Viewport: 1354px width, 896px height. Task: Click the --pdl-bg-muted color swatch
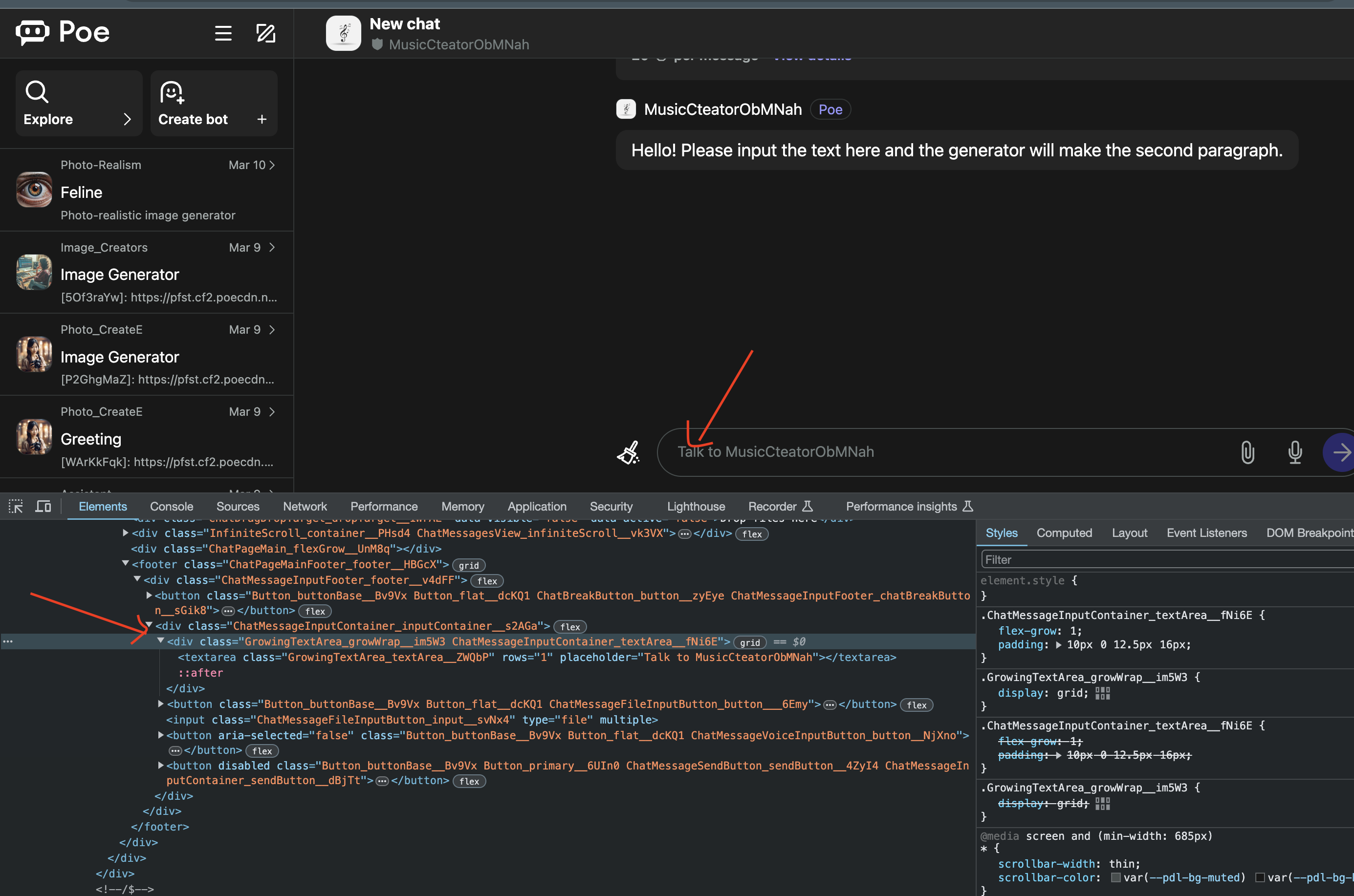coord(1115,877)
